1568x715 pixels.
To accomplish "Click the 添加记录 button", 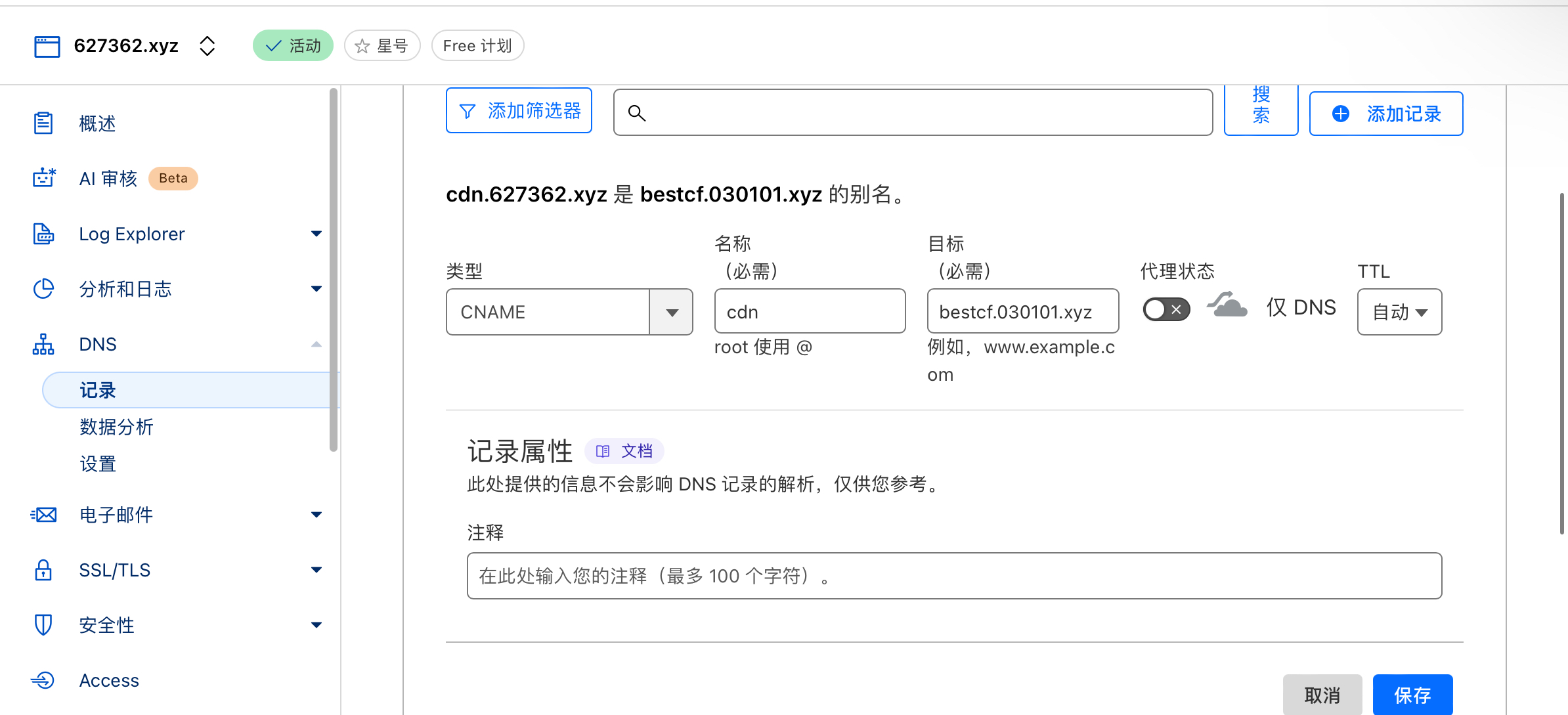I will click(1386, 114).
